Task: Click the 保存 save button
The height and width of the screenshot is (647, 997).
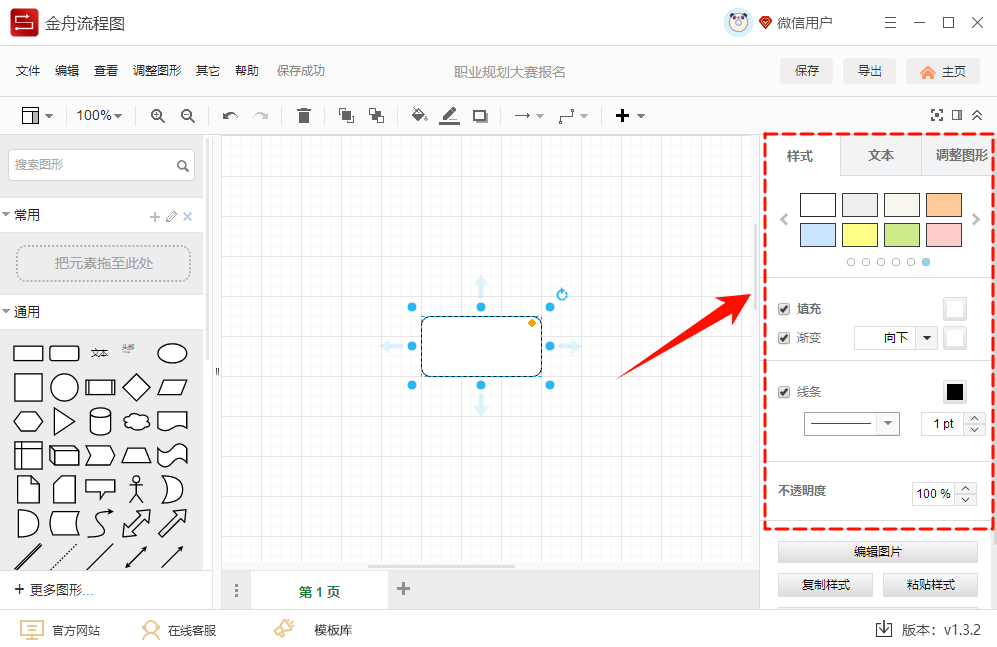Action: [x=806, y=71]
